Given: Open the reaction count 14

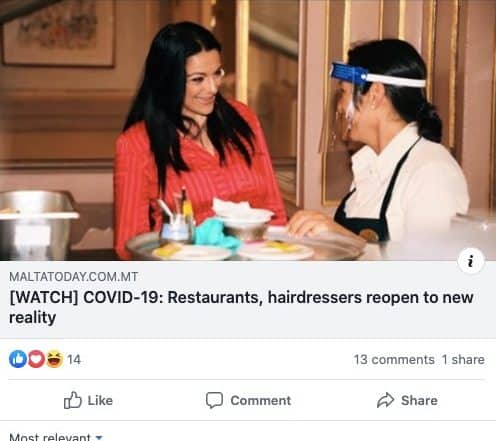Looking at the screenshot, I should point(74,360).
